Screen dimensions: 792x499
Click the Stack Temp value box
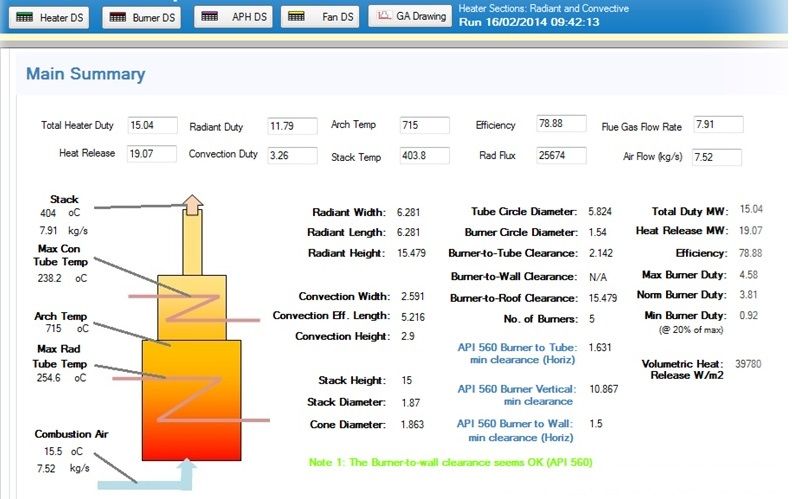pos(423,156)
